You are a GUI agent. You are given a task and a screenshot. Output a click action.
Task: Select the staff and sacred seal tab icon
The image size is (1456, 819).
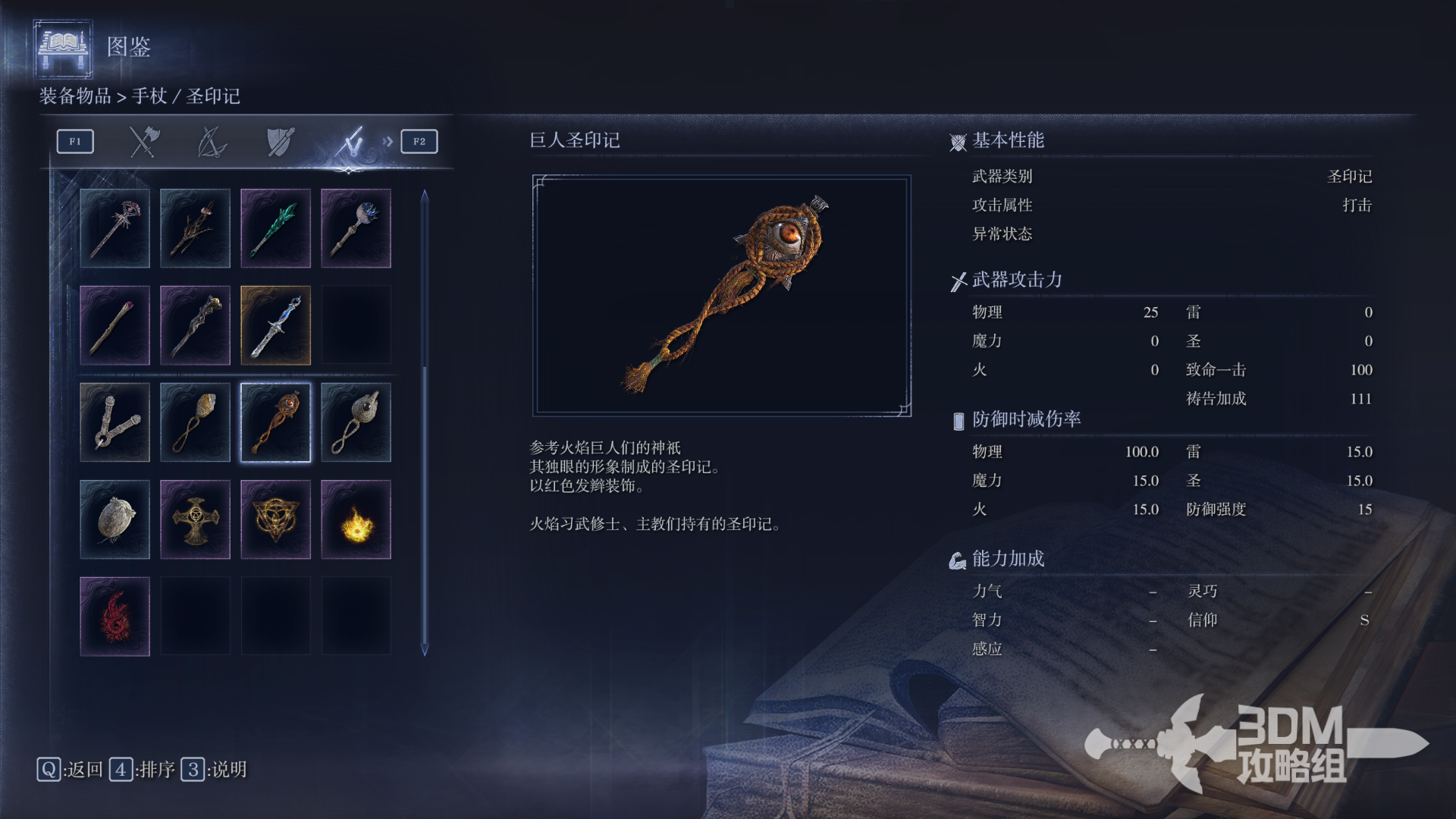351,142
